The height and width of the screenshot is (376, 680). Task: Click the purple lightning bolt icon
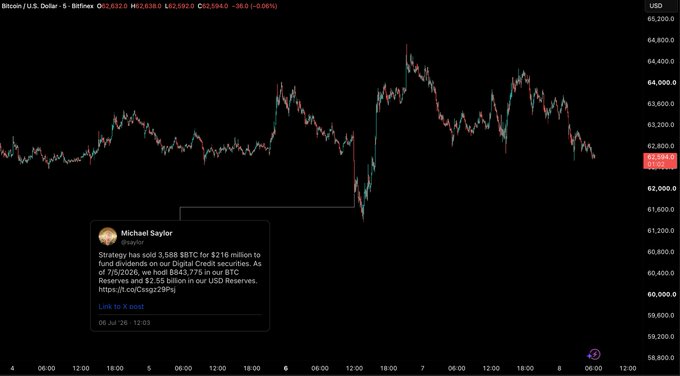(594, 355)
